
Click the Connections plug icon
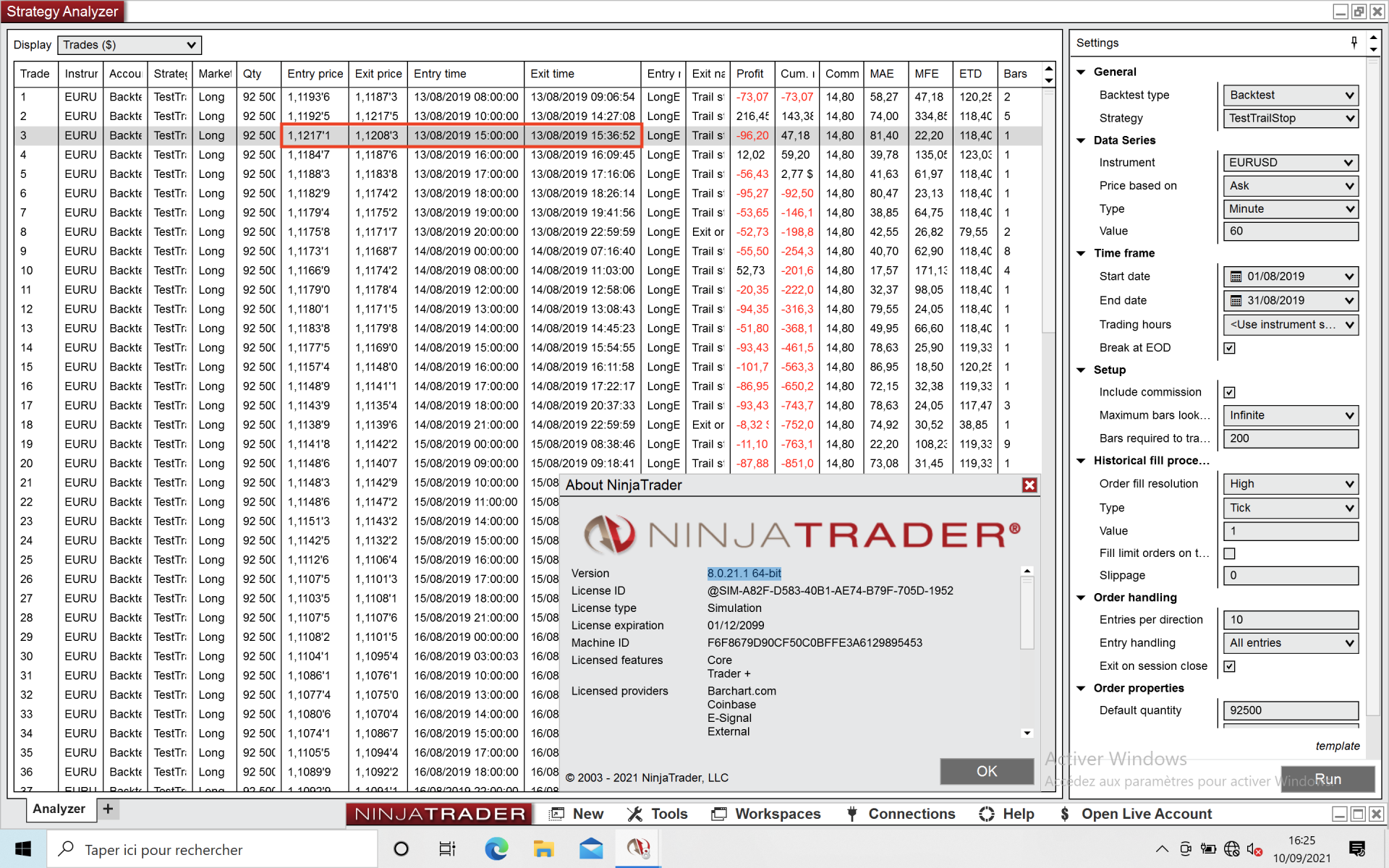coord(852,814)
